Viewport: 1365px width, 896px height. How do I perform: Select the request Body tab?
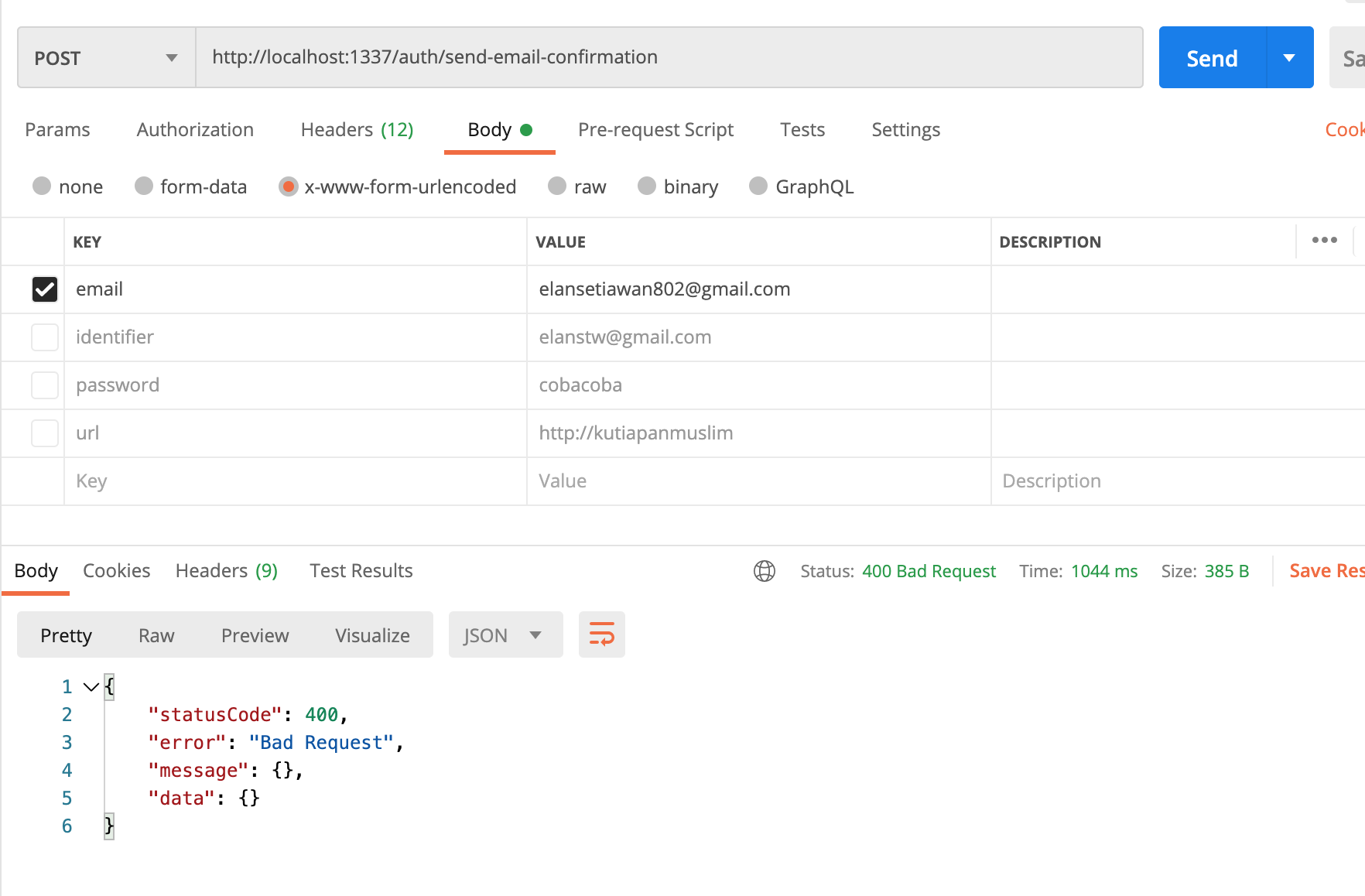pos(499,130)
